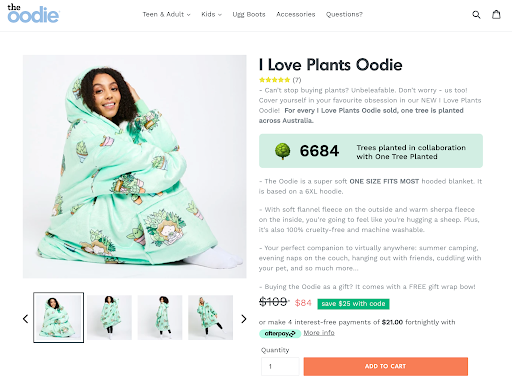Open the search magnifier icon
The image size is (512, 378).
[476, 14]
